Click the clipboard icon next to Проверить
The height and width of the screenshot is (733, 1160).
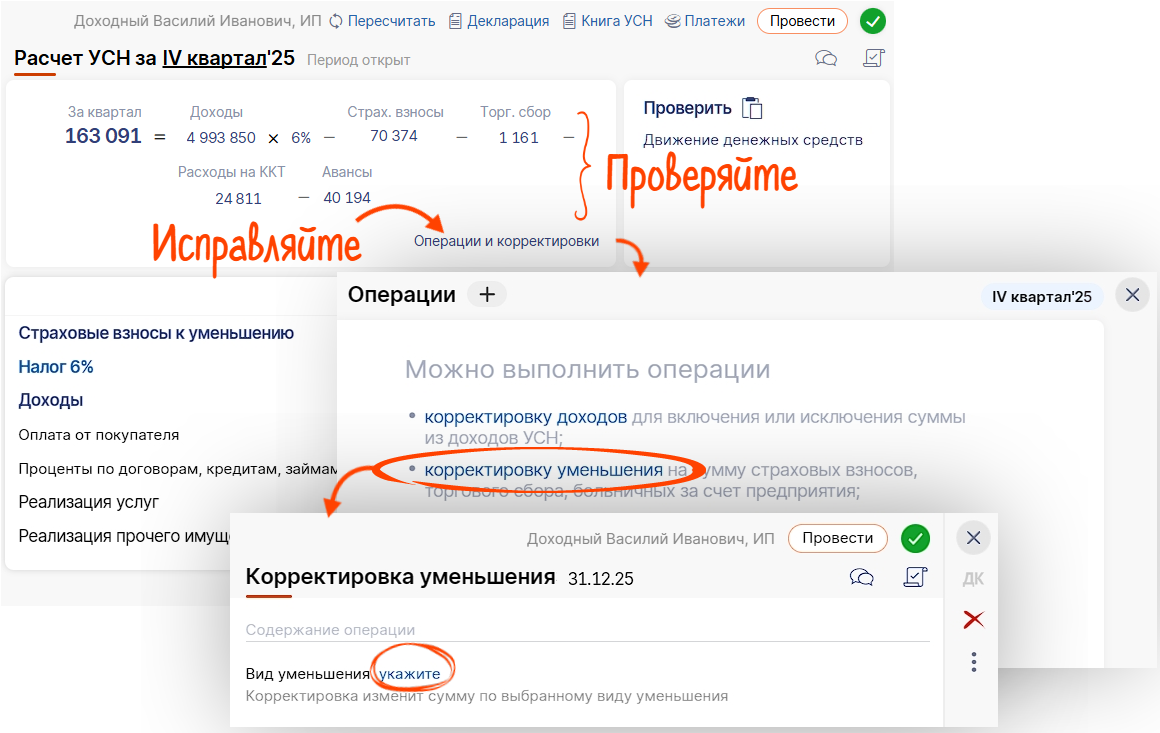click(752, 108)
